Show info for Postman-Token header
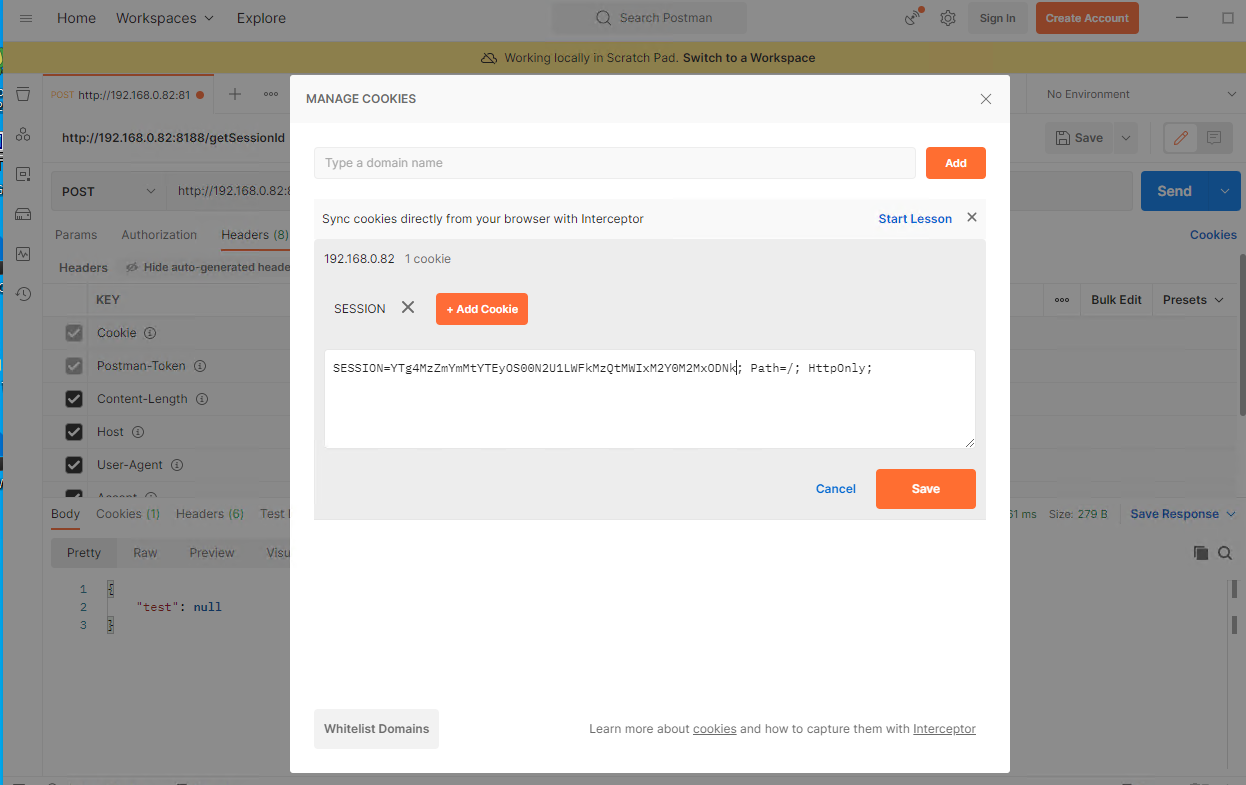Viewport: 1246px width, 785px height. pos(199,366)
